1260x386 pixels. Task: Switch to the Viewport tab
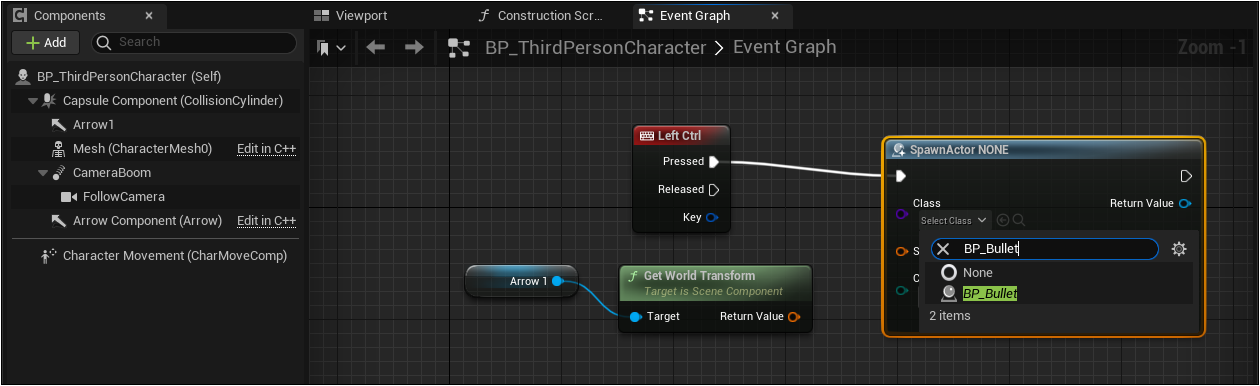click(351, 16)
